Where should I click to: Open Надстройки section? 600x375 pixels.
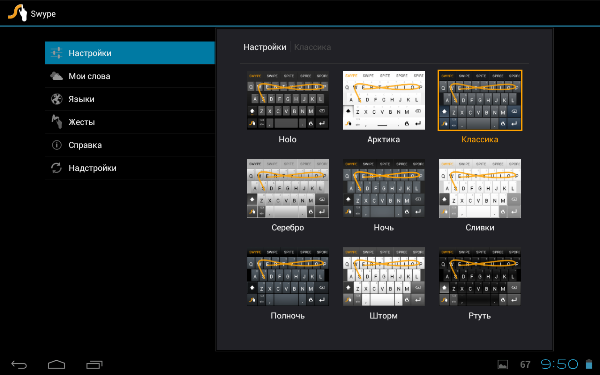coord(130,168)
